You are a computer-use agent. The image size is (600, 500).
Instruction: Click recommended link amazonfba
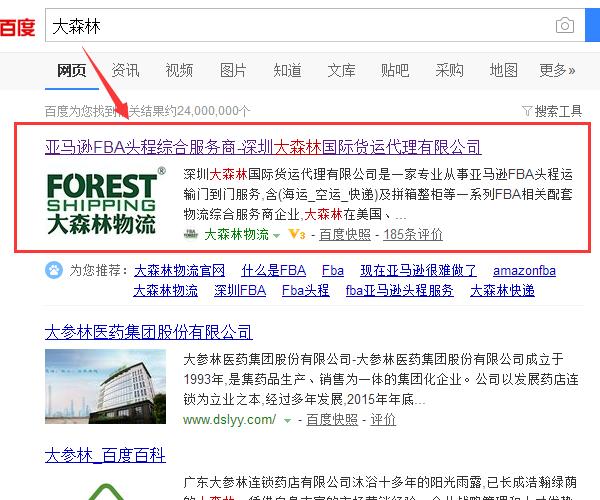point(524,270)
